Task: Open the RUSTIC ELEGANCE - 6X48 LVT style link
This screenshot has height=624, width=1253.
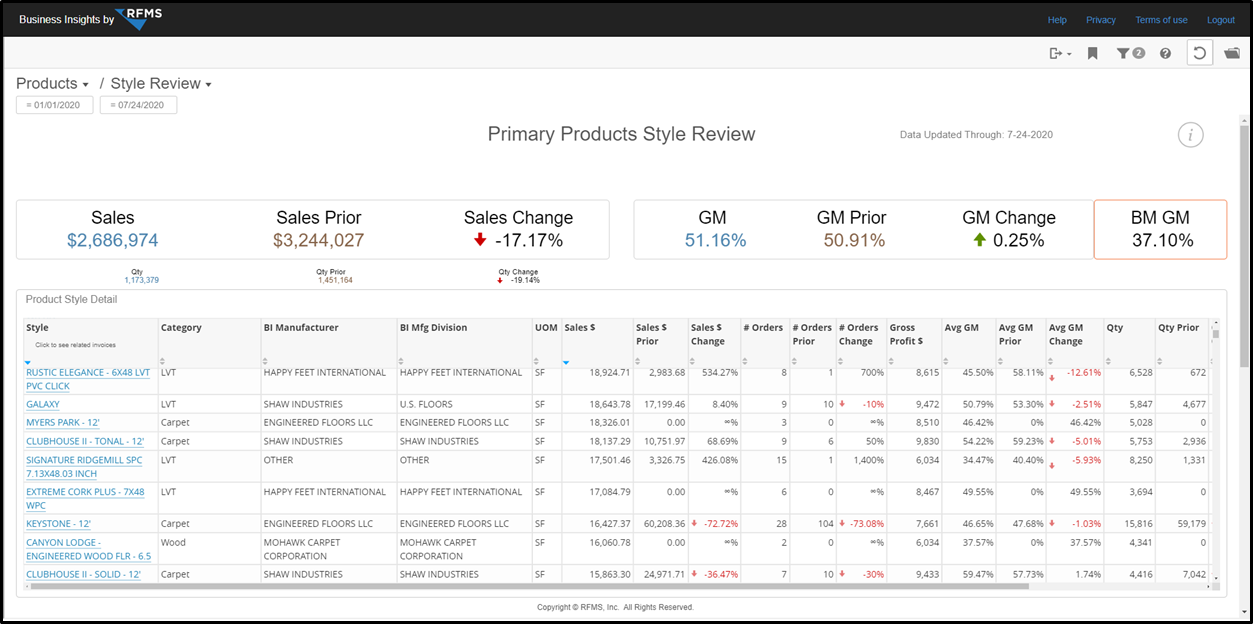Action: click(88, 379)
